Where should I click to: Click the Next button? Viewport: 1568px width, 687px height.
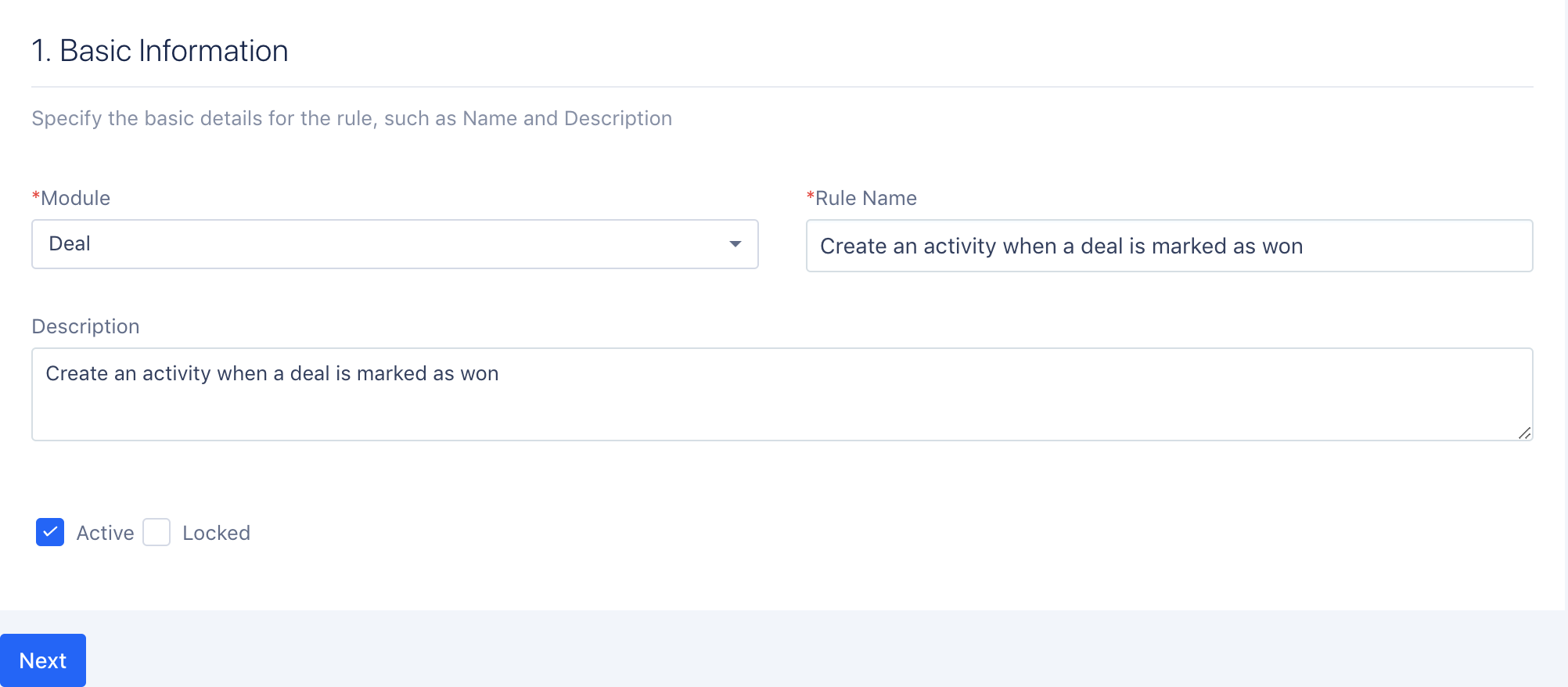coord(43,660)
